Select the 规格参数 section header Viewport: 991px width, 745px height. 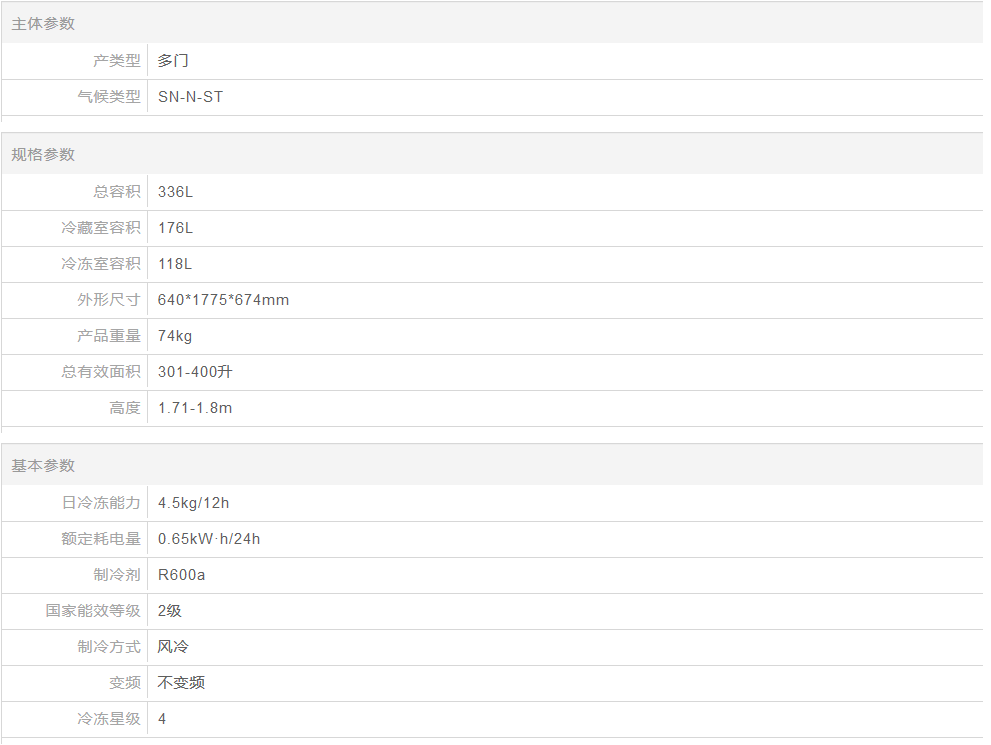(43, 155)
